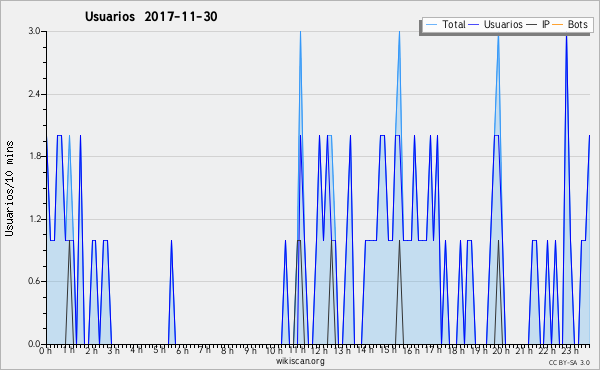Click the Usuarios/10 mins axis label
The image size is (600, 370).
pyautogui.click(x=9, y=188)
